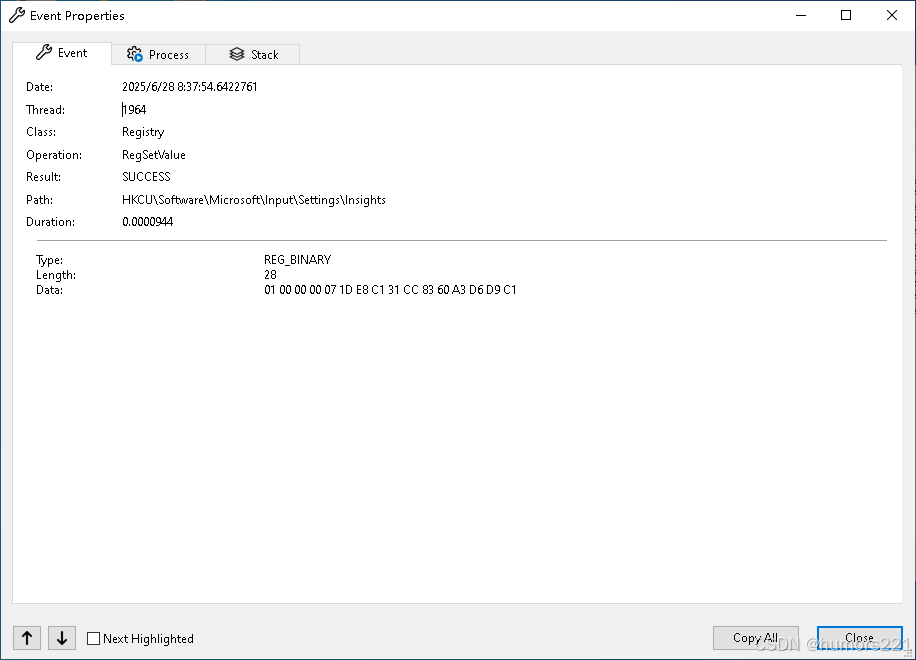Viewport: 916px width, 660px height.
Task: Enable the Next Highlighted checkbox
Action: click(93, 638)
